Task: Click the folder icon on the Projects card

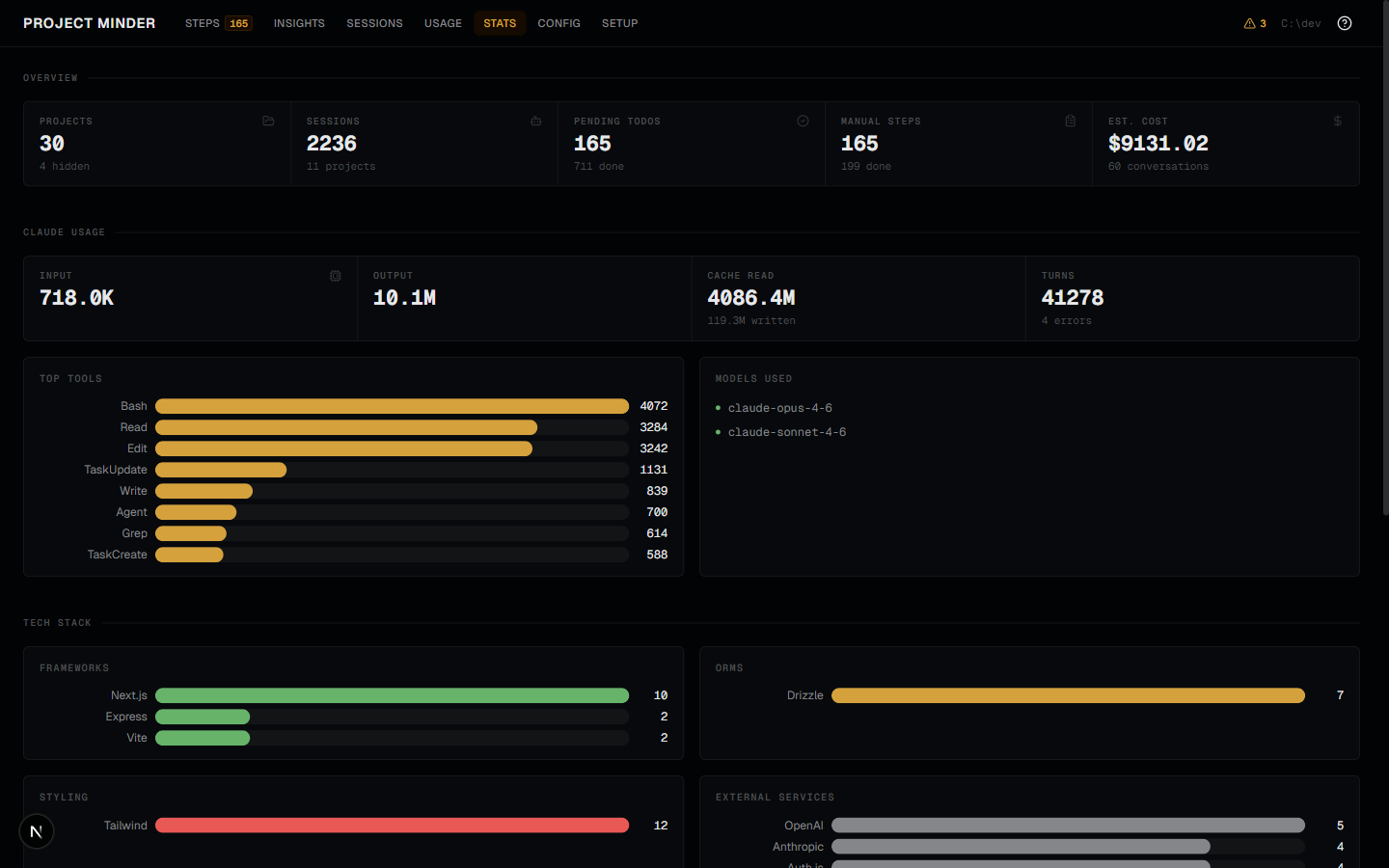Action: [268, 121]
